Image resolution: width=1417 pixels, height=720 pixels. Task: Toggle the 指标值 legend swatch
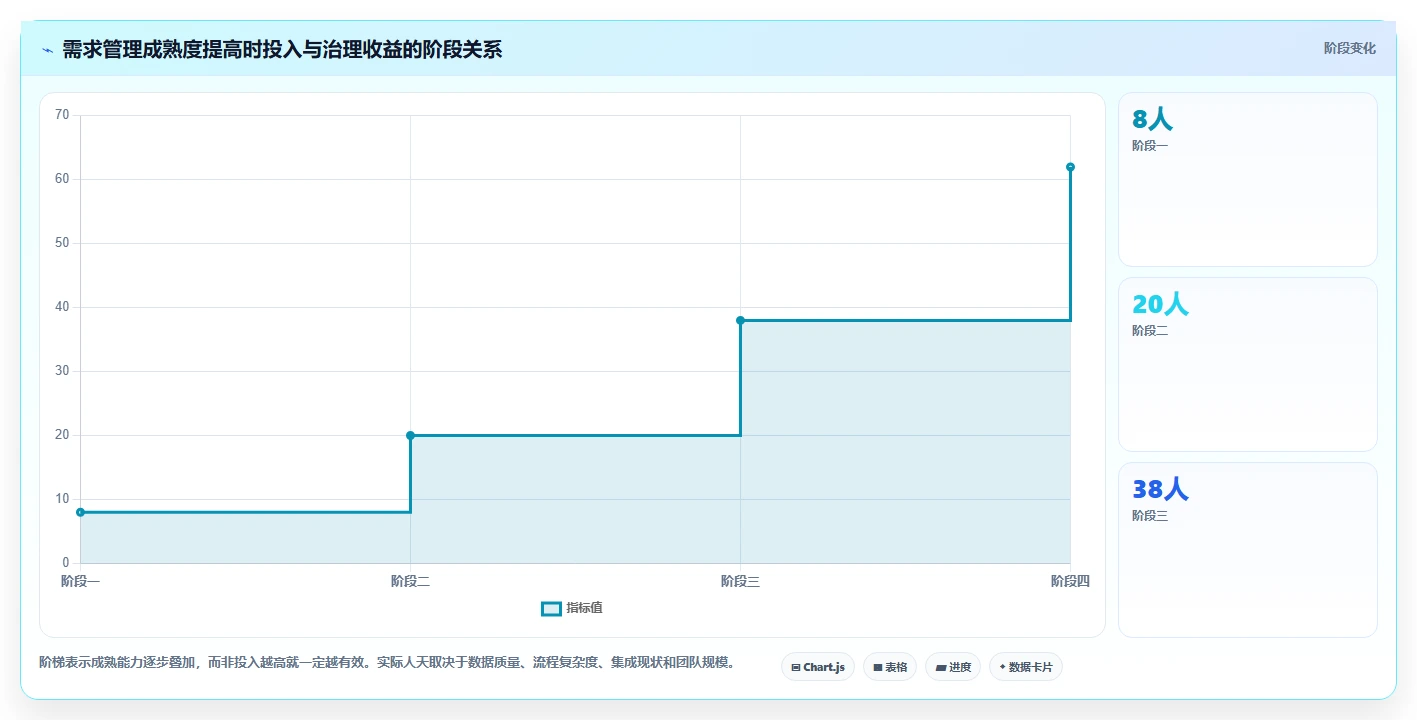coord(551,608)
